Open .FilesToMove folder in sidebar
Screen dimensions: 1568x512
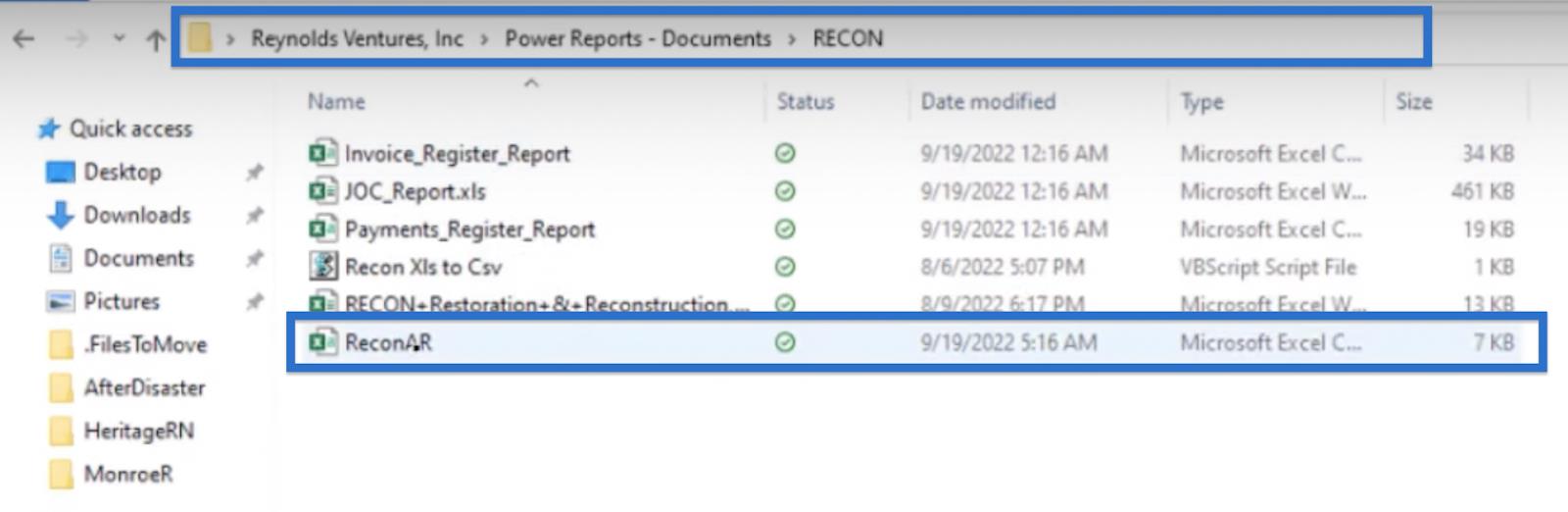[145, 344]
